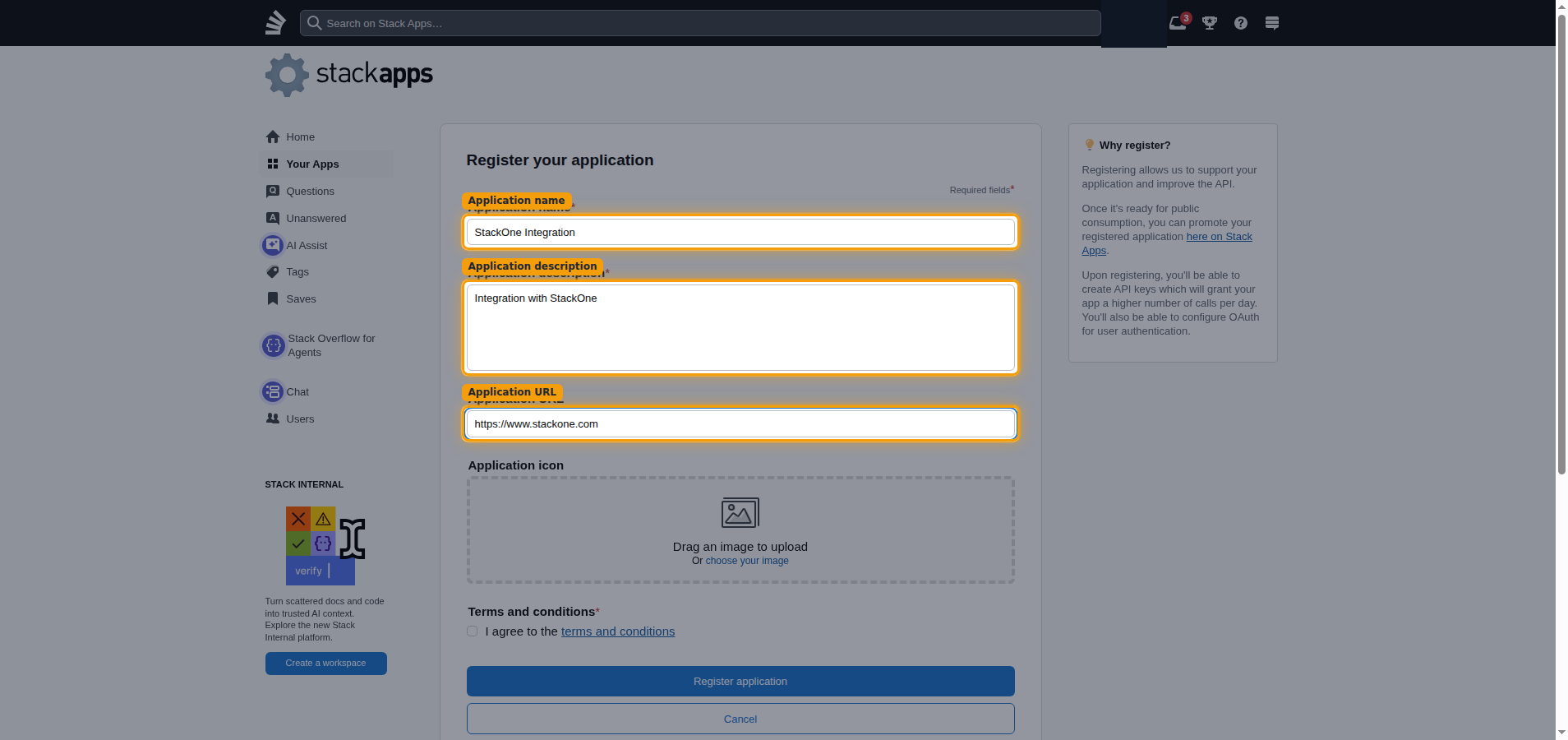The height and width of the screenshot is (740, 1568).
Task: Click the Stack Apps gear logo
Action: pos(287,75)
